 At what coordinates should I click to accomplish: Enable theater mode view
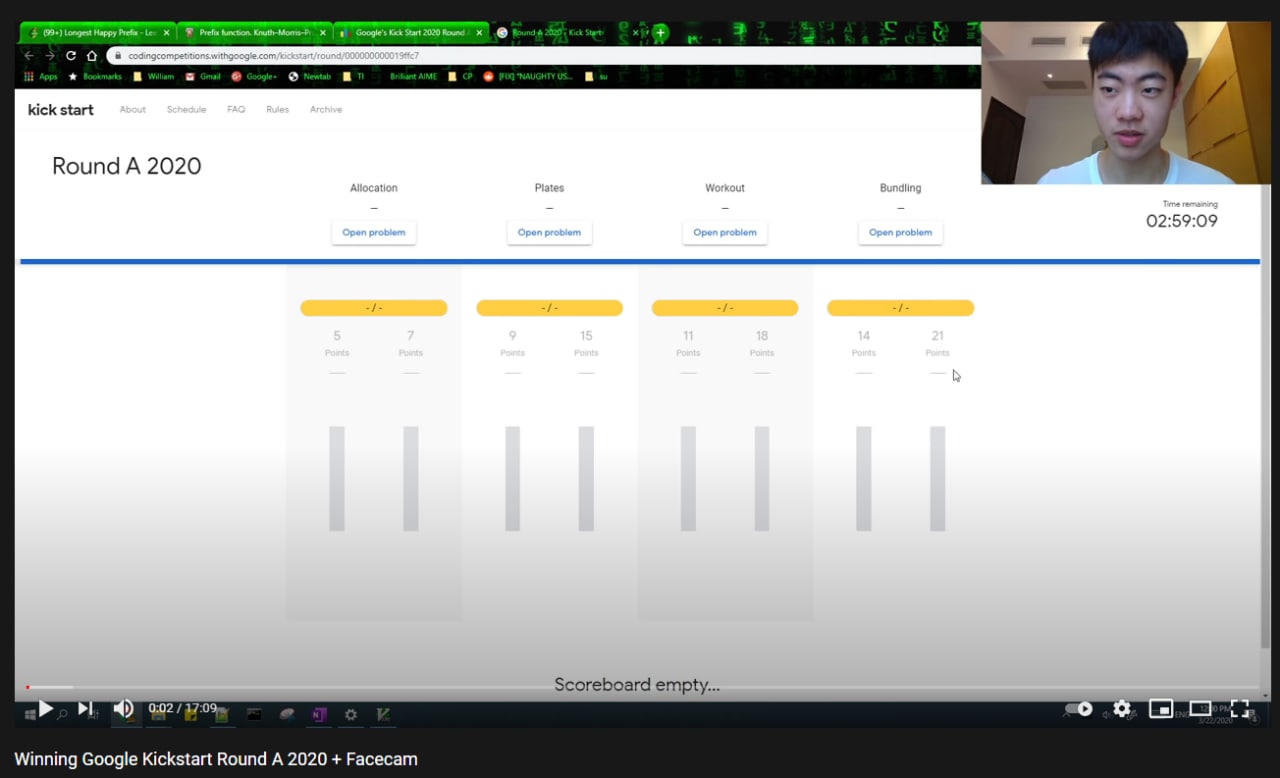[1200, 709]
